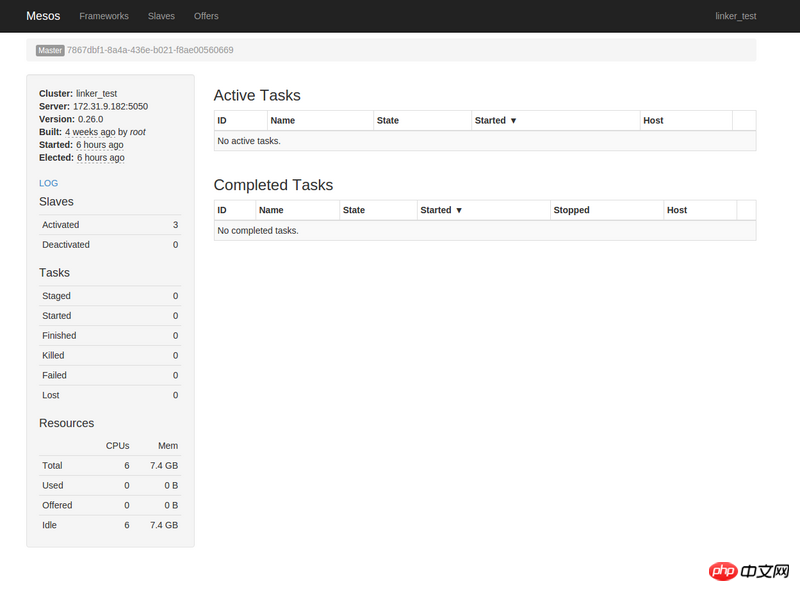Click the Built time "4 weeks ago"

[x=90, y=132]
